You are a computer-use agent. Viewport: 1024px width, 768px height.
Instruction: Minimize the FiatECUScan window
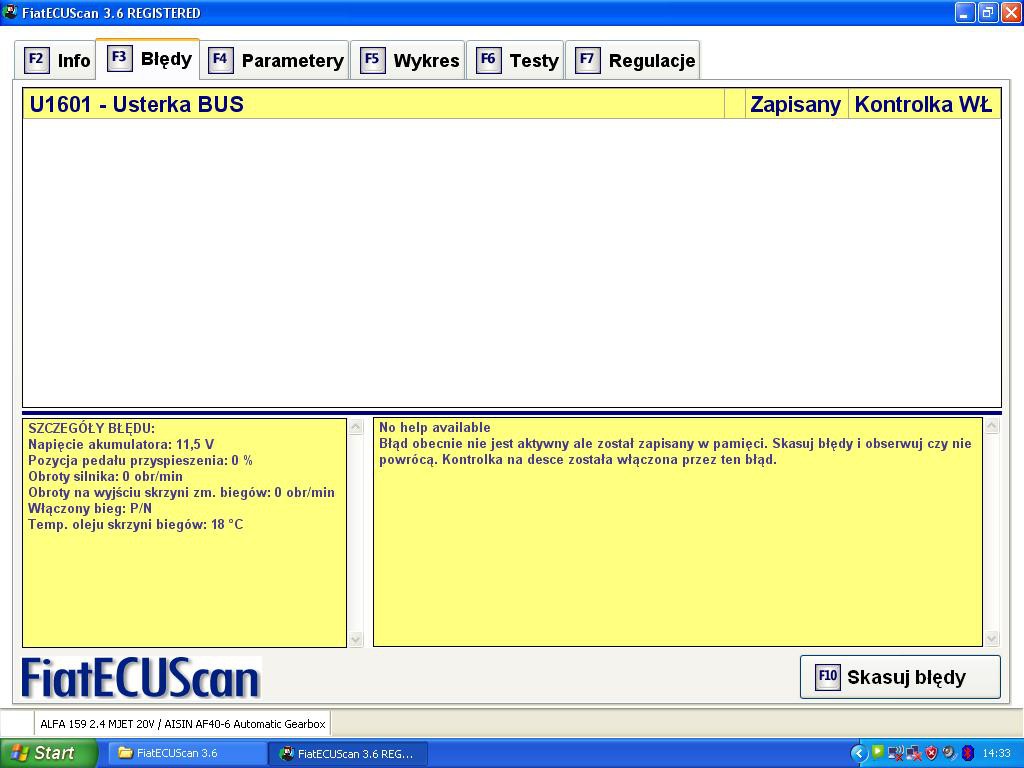pyautogui.click(x=965, y=12)
